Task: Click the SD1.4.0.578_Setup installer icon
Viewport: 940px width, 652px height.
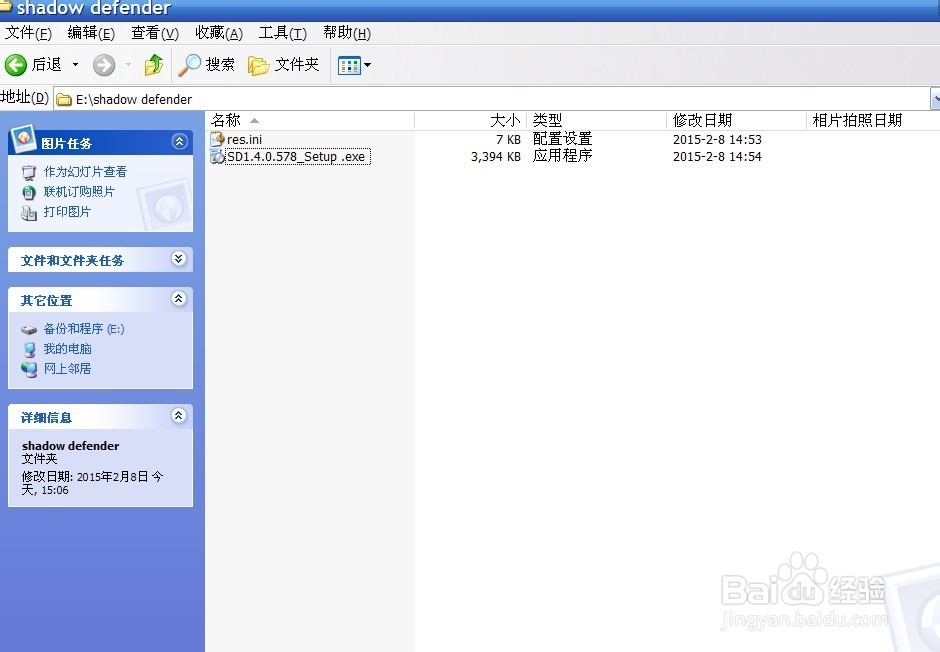Action: [x=217, y=157]
